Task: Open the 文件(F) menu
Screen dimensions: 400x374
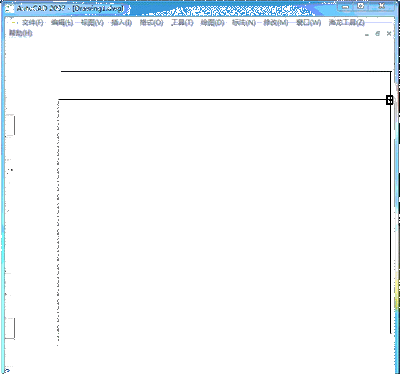Action: 33,23
